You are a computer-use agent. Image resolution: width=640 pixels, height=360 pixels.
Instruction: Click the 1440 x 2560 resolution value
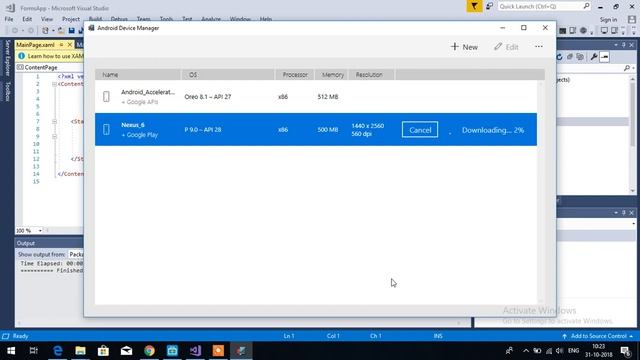(367, 126)
